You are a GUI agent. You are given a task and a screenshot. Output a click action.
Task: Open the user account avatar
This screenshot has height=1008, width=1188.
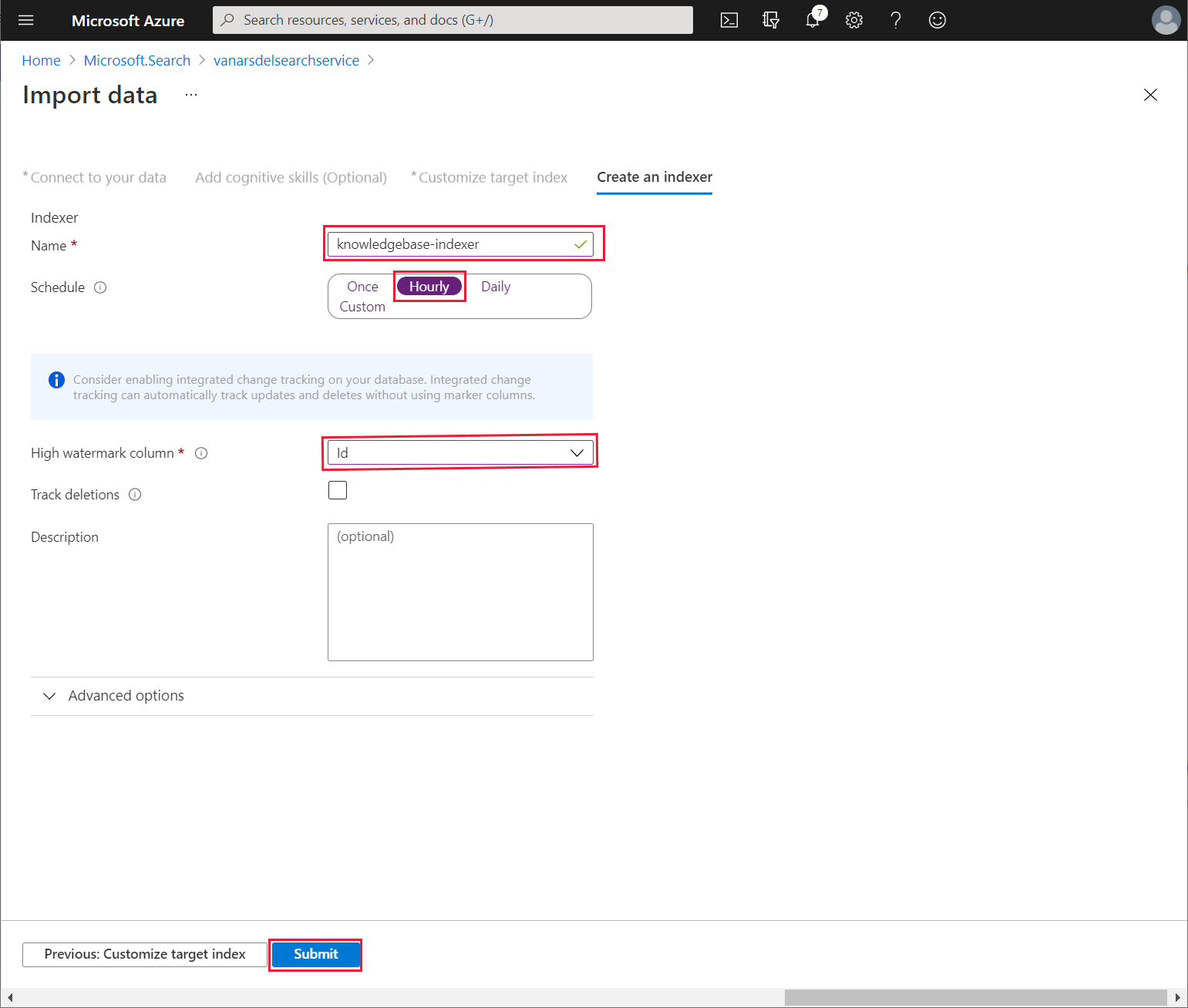point(1166,20)
